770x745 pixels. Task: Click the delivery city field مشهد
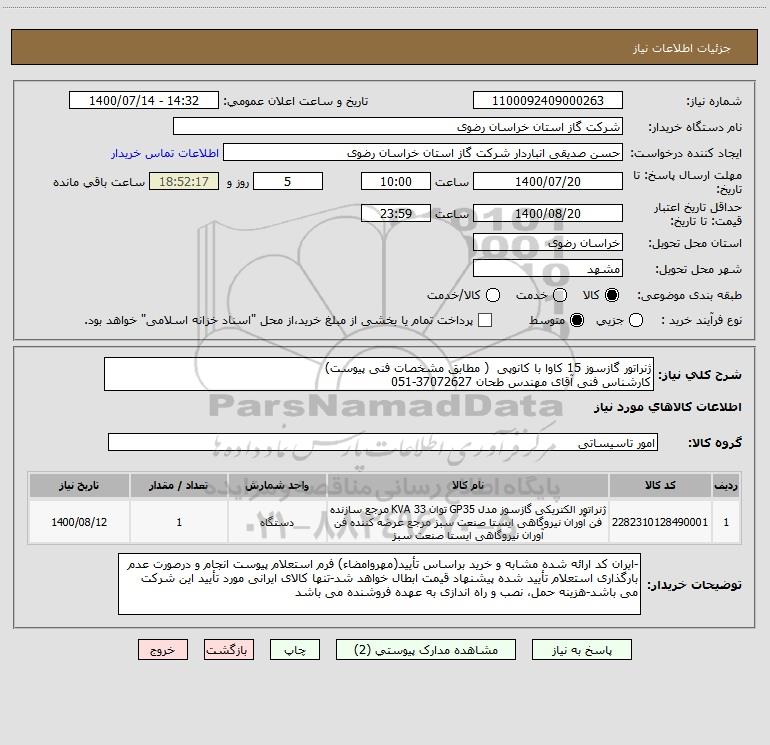pyautogui.click(x=548, y=268)
